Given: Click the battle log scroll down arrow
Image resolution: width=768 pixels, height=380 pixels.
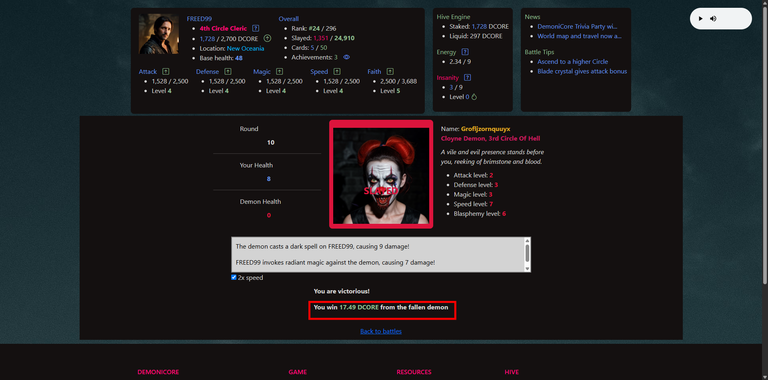Looking at the screenshot, I should pos(528,269).
